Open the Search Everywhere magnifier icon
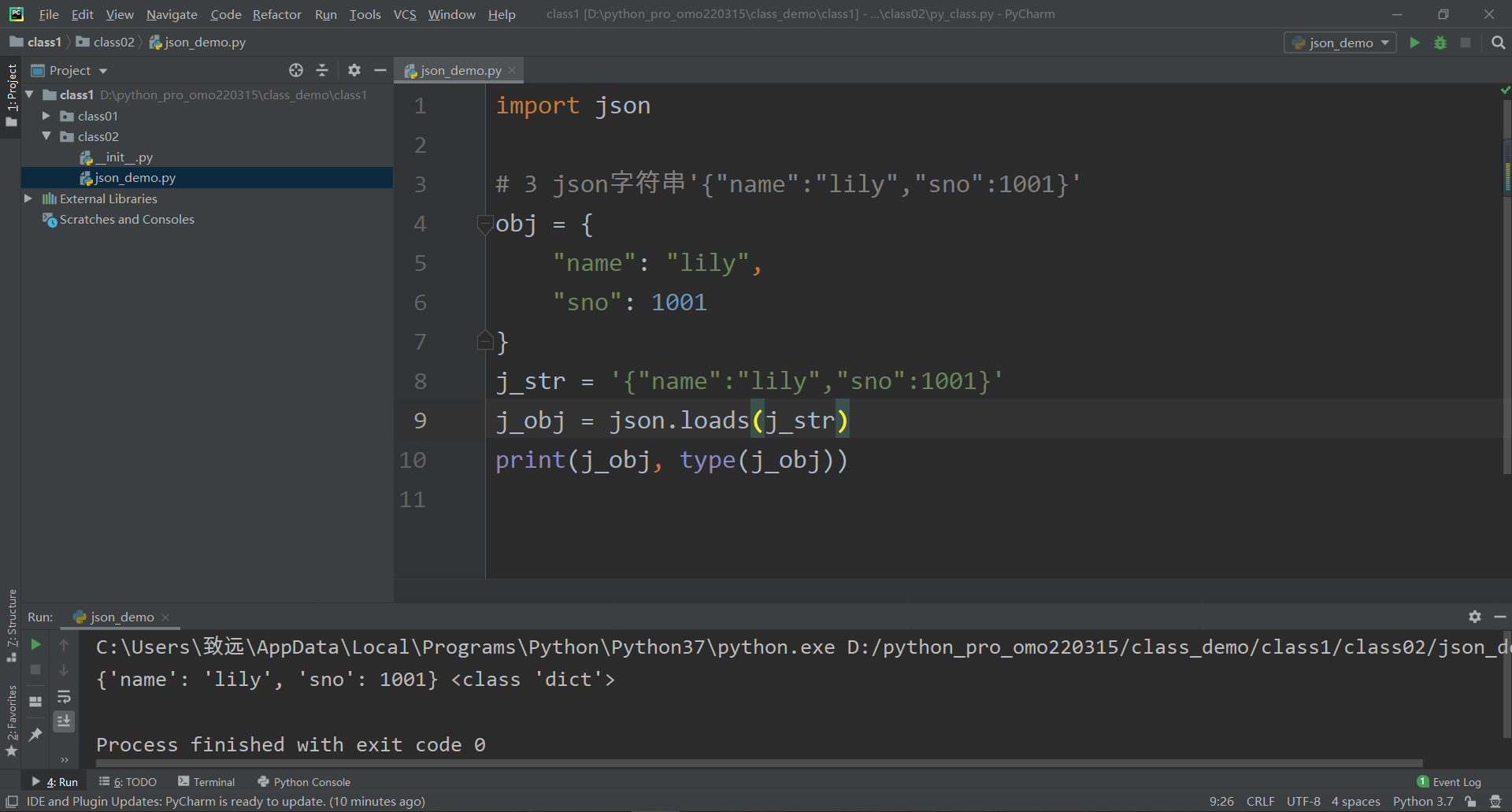 coord(1499,43)
